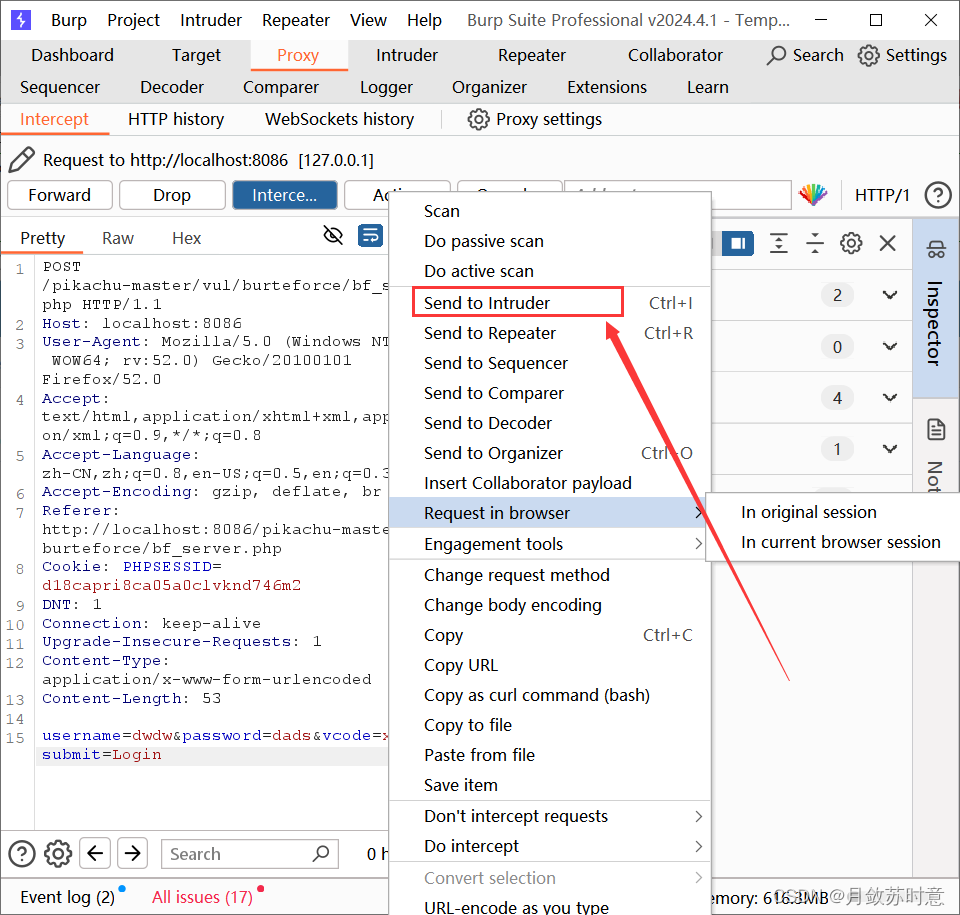The height and width of the screenshot is (915, 960).
Task: Open the Logger tool tab
Action: tap(386, 88)
